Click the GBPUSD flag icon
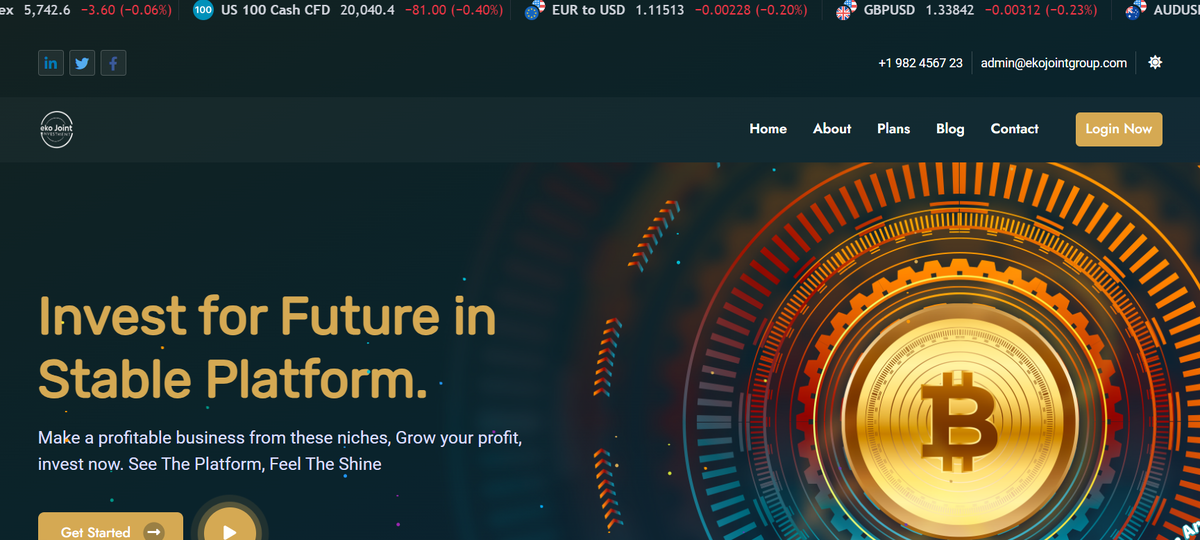 846,11
